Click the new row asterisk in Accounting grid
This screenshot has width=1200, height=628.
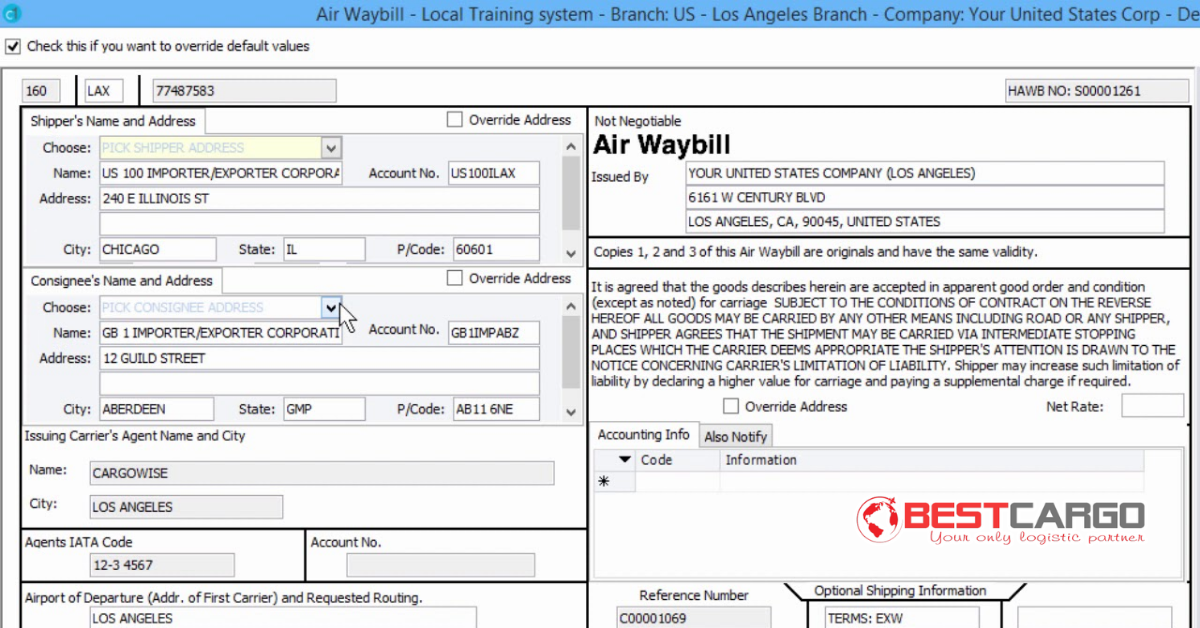pyautogui.click(x=604, y=482)
